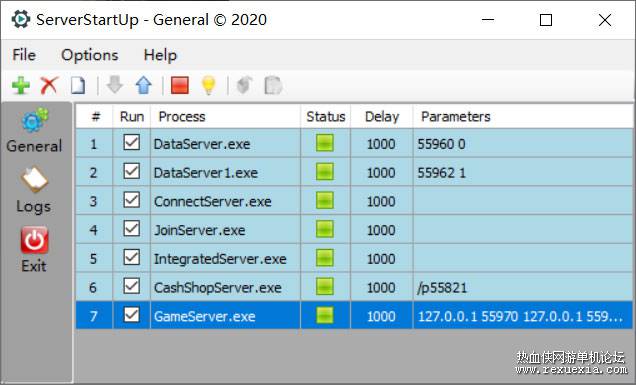This screenshot has height=385, width=636.
Task: Click the blue Move Up arrow icon
Action: pyautogui.click(x=144, y=86)
